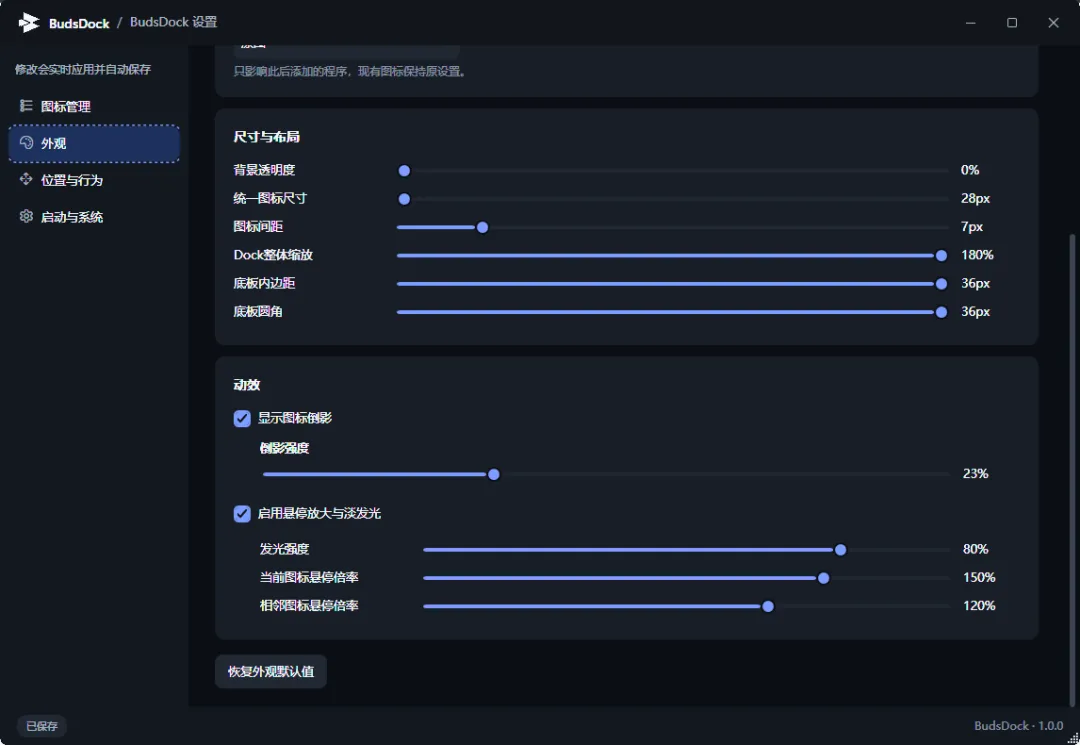Screen dimensions: 1080x745
Task: Click the 启动与系统 gear icon
Action: tap(26, 216)
